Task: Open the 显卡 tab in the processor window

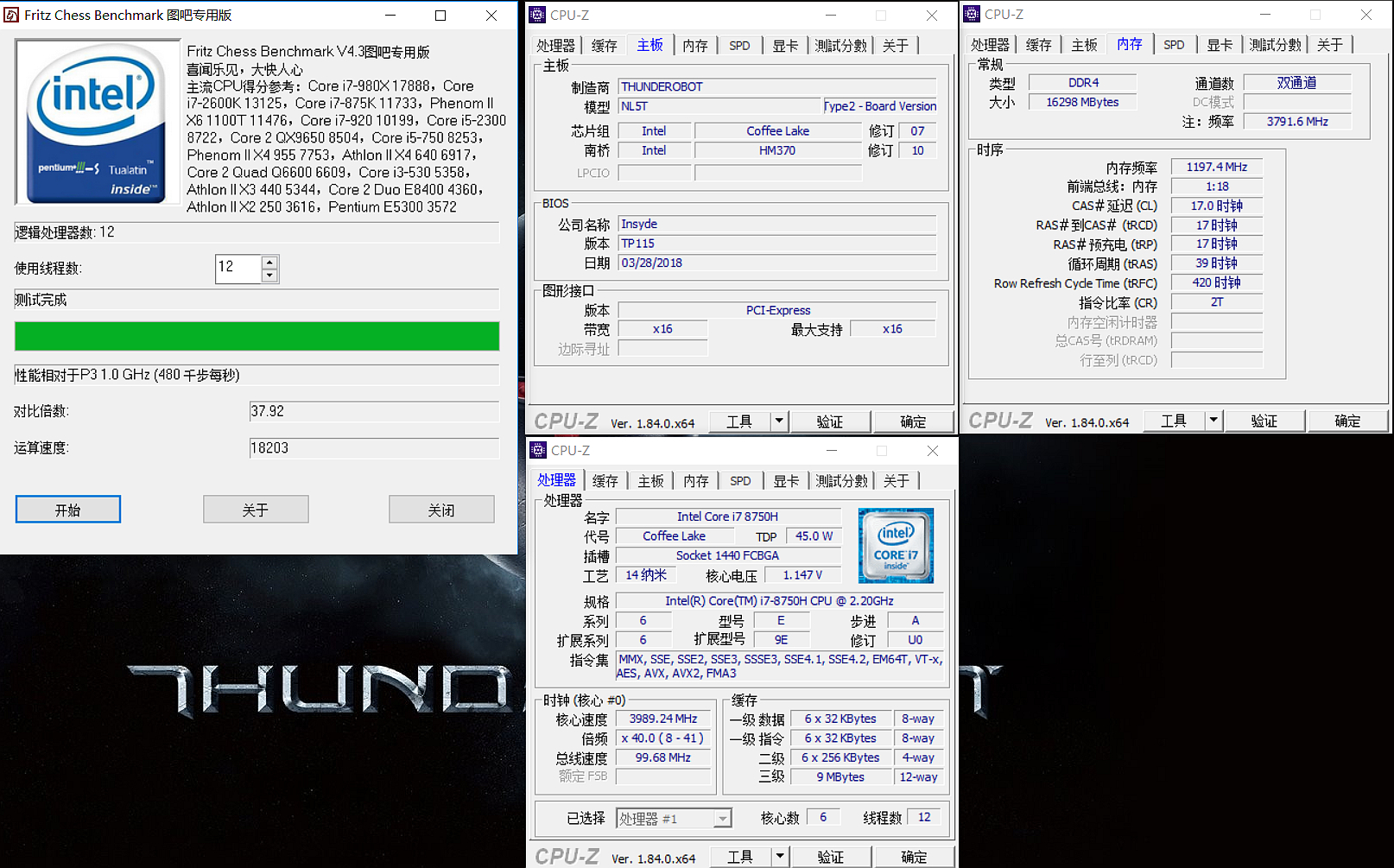Action: coord(786,481)
